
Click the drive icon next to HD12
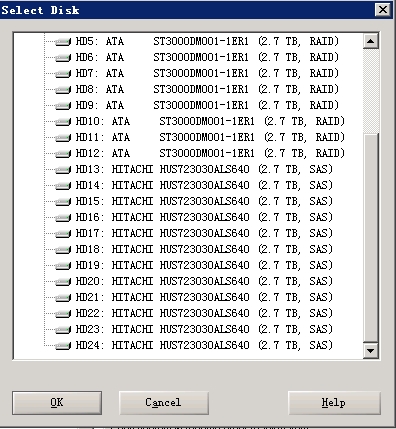click(63, 154)
